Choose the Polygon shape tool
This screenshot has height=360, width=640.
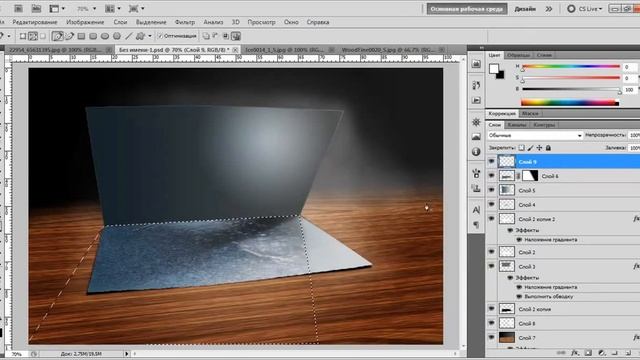pos(117,36)
